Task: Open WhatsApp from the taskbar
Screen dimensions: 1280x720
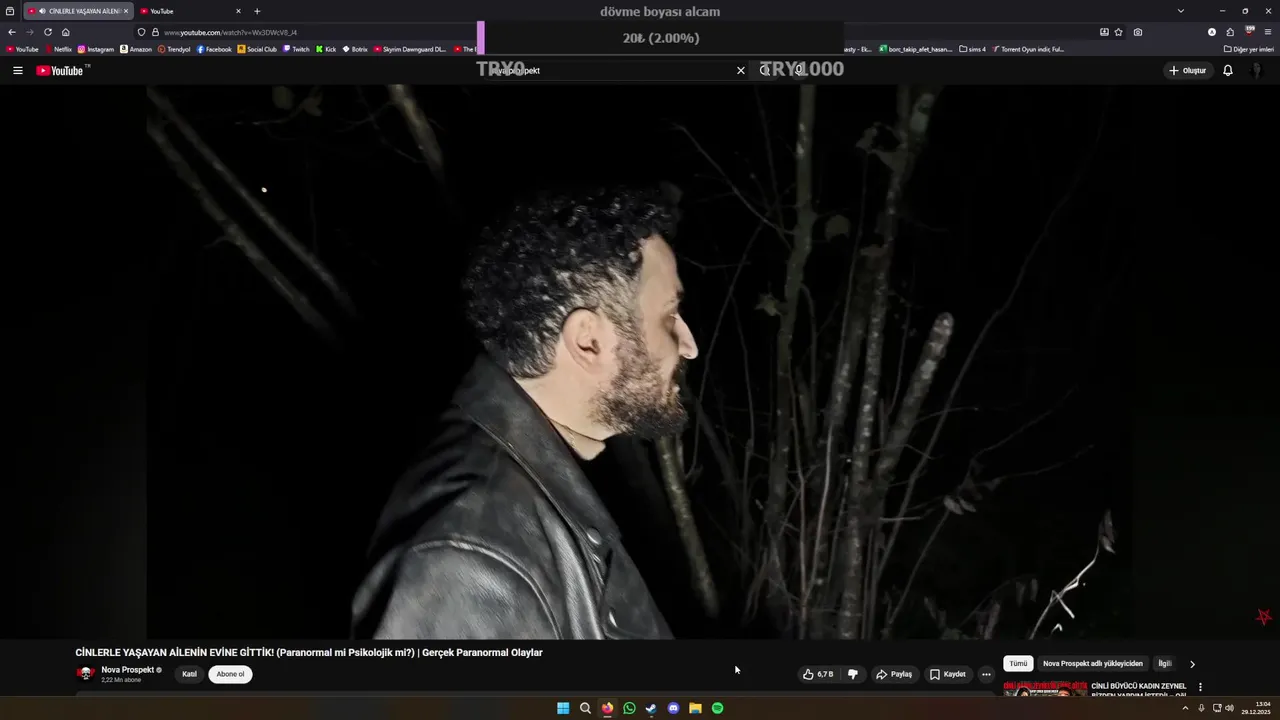Action: 629,708
